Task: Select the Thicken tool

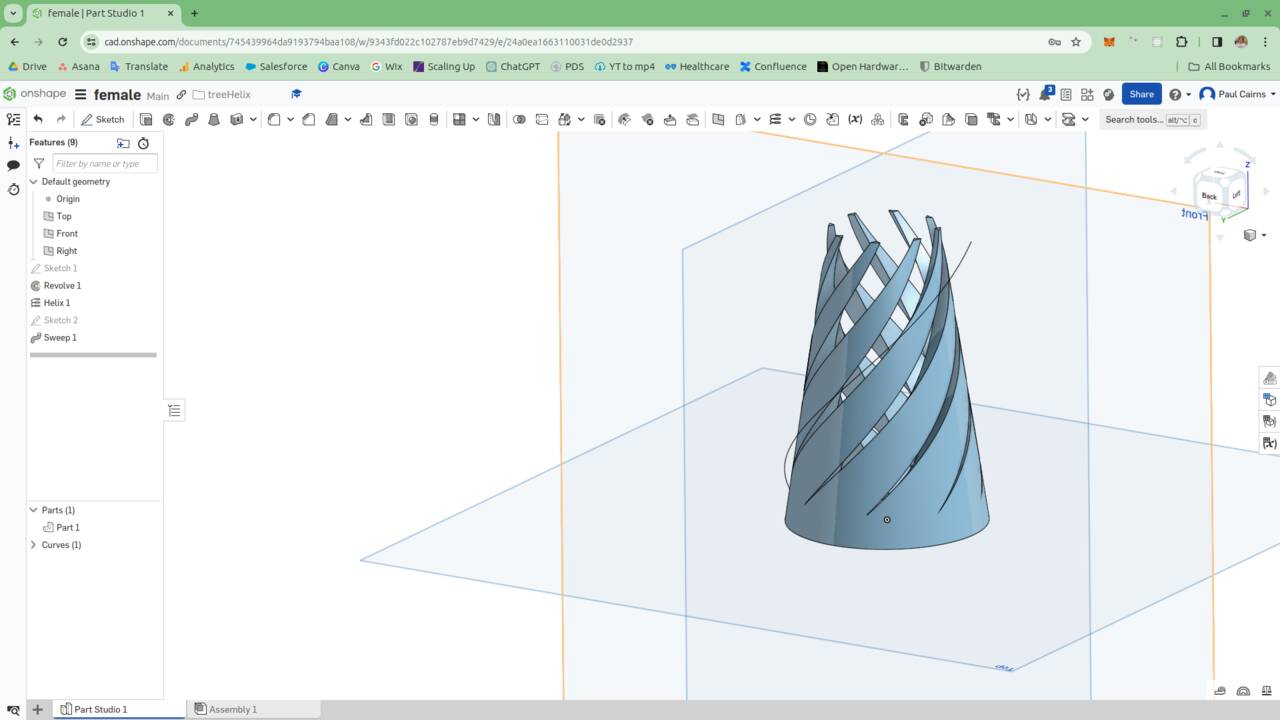Action: pyautogui.click(x=237, y=119)
